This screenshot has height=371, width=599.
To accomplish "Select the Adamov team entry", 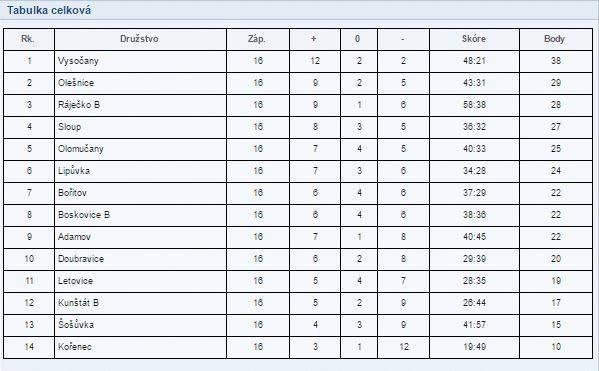I will [74, 237].
